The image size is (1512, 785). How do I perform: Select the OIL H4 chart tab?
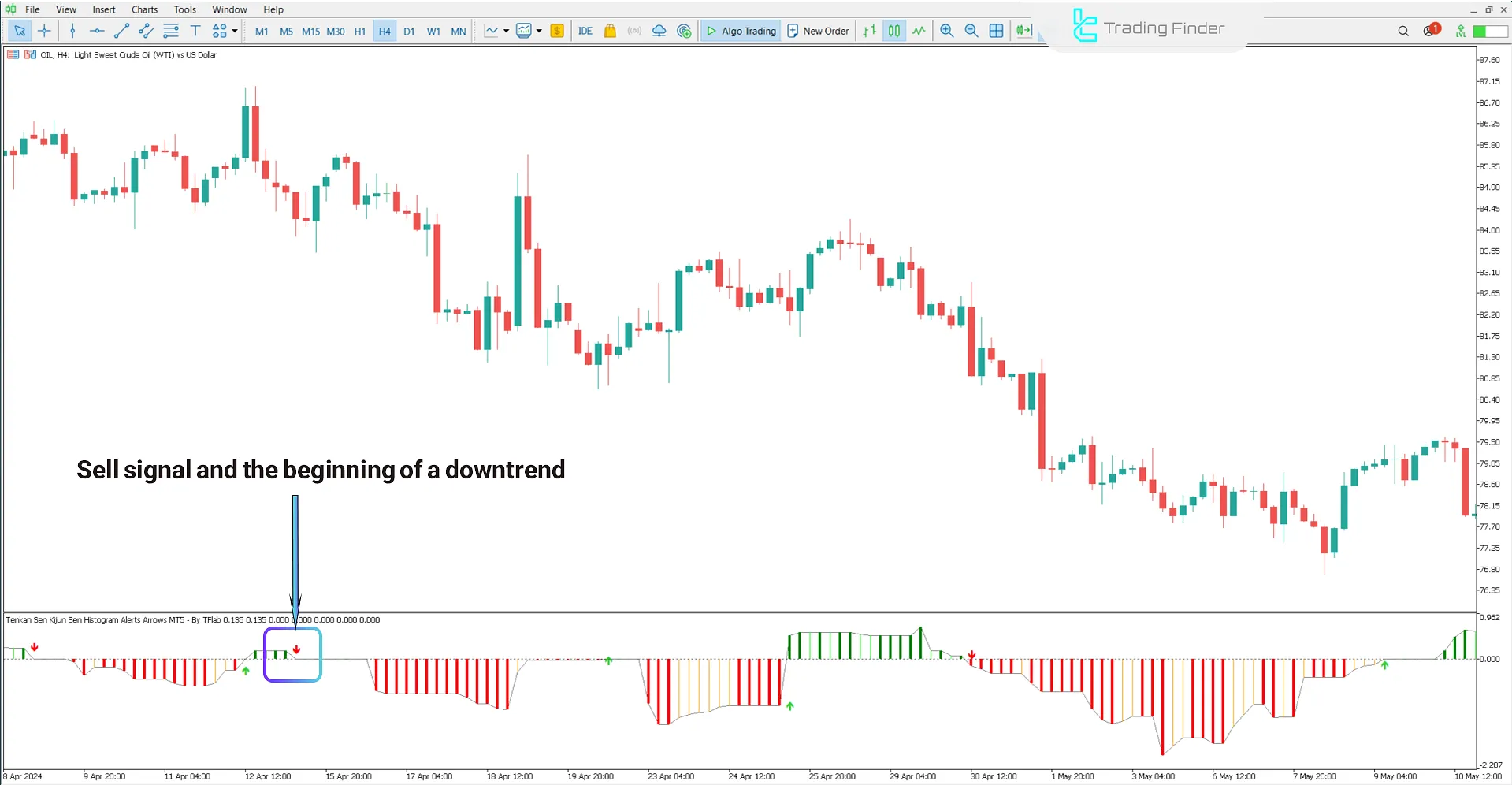click(x=118, y=54)
